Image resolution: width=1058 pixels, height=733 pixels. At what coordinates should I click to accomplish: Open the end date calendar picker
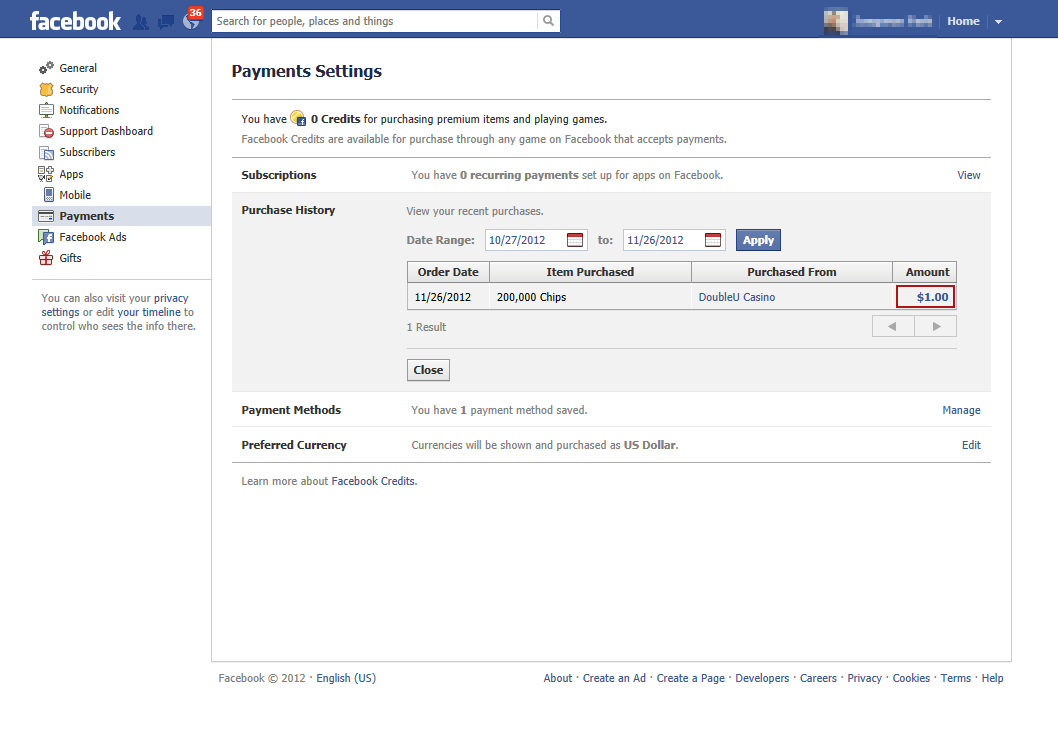(x=713, y=240)
